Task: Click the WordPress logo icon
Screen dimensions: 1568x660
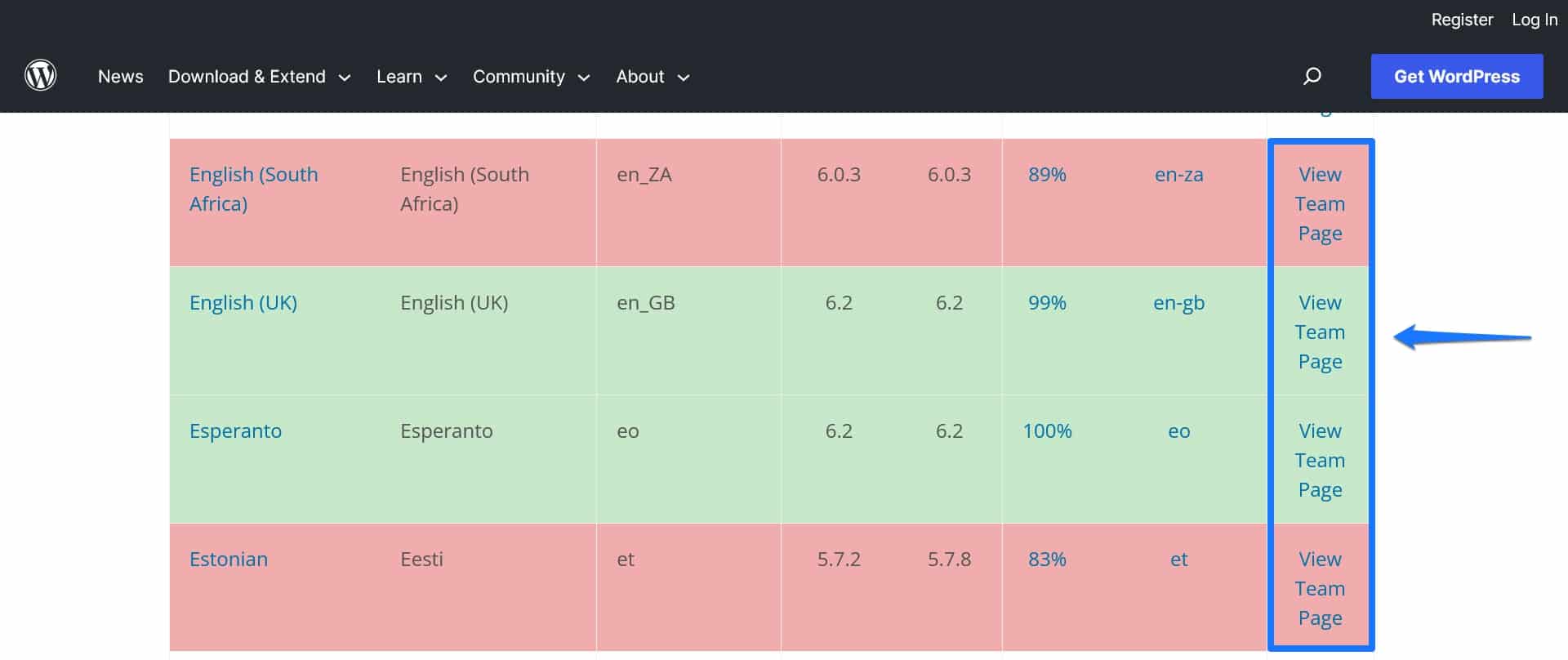Action: point(40,76)
